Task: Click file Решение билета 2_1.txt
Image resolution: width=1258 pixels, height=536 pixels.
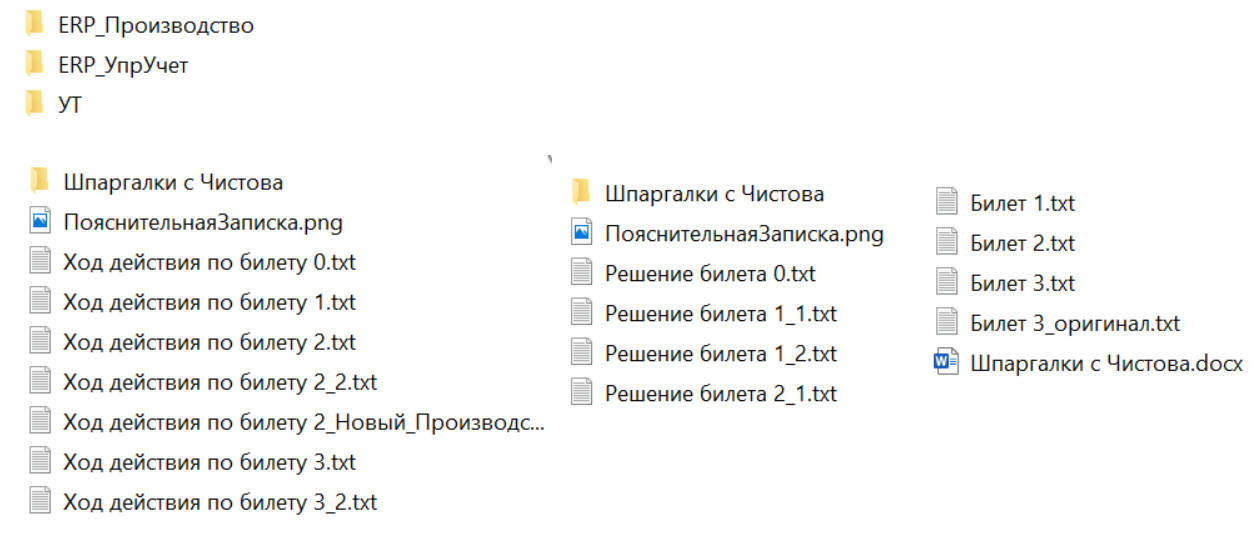Action: (720, 393)
